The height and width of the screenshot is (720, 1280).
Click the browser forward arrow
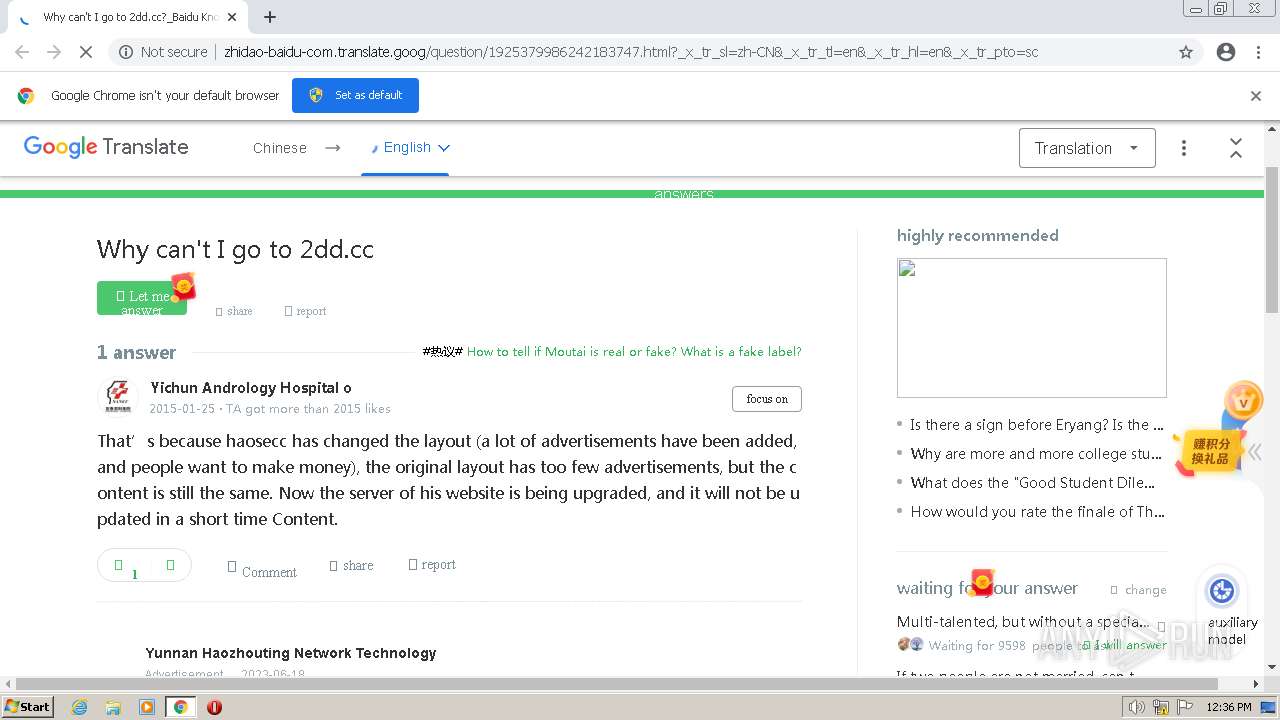tap(54, 52)
